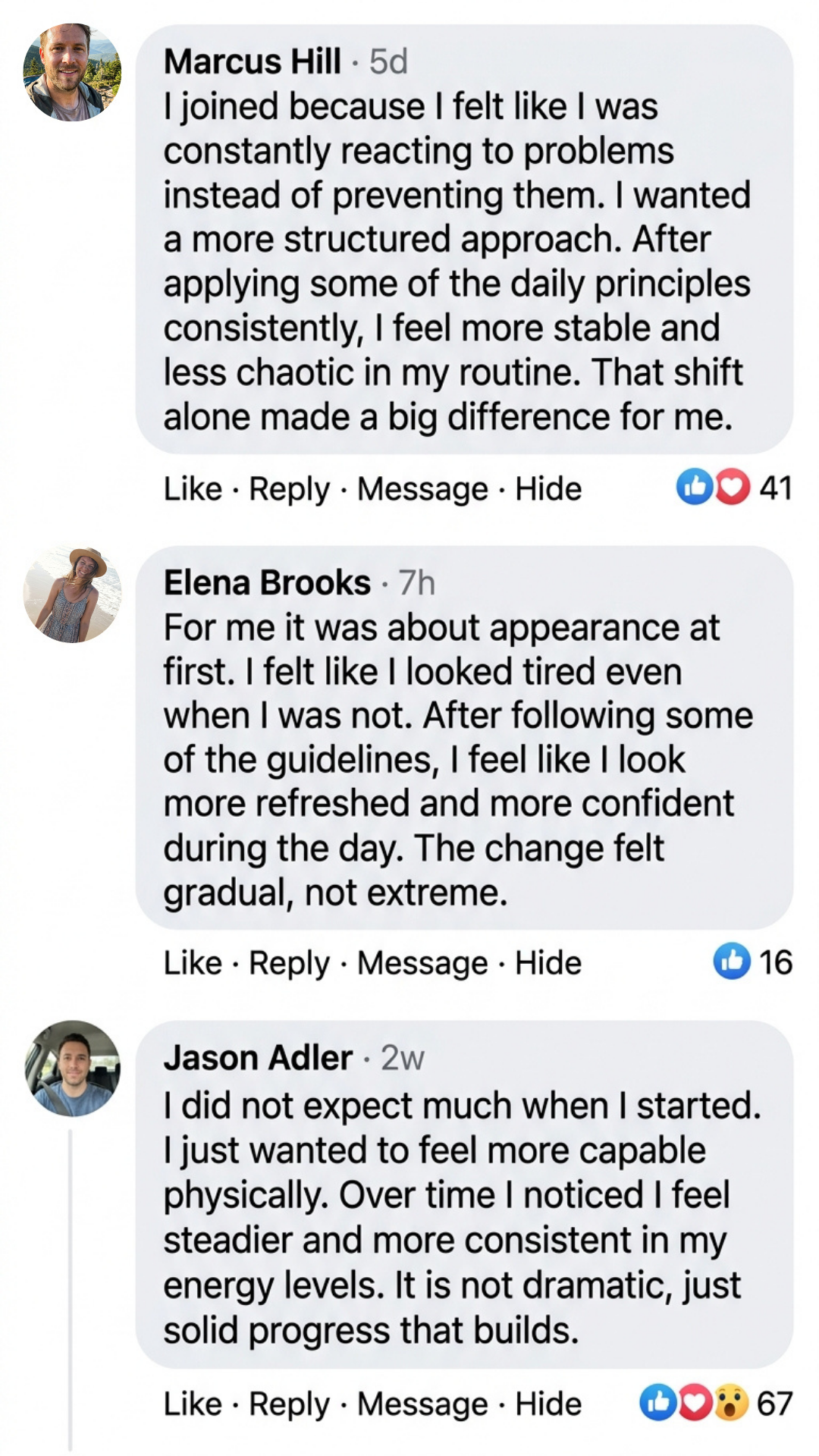Hide Jason Adler's comment
The width and height of the screenshot is (819, 1456).
pyautogui.click(x=548, y=1404)
